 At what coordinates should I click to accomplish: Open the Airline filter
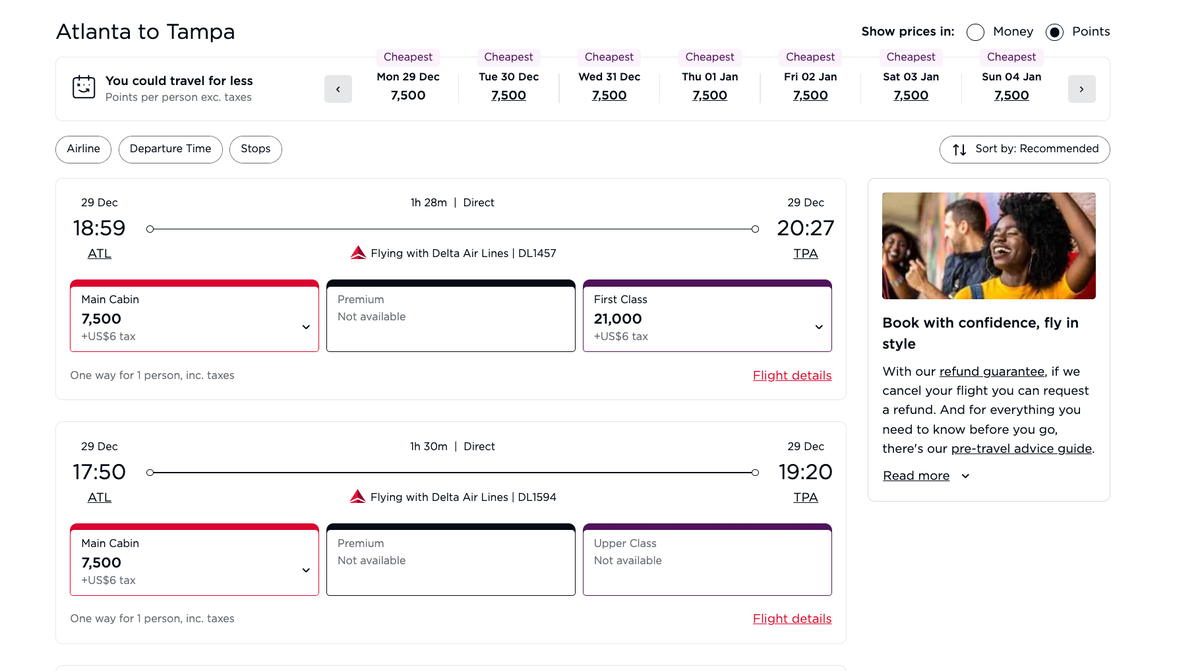tap(83, 149)
